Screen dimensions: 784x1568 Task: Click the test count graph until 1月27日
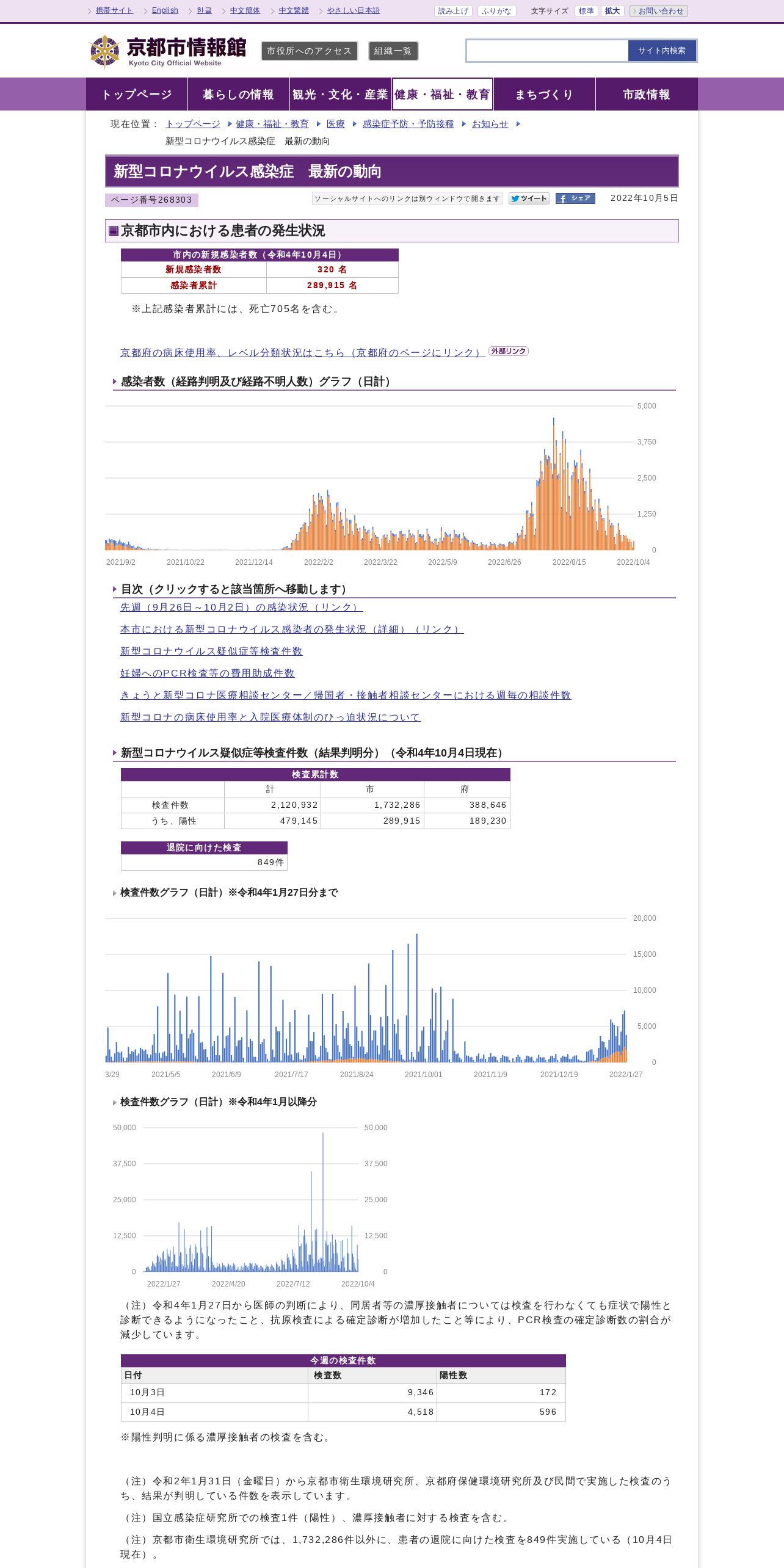click(382, 996)
